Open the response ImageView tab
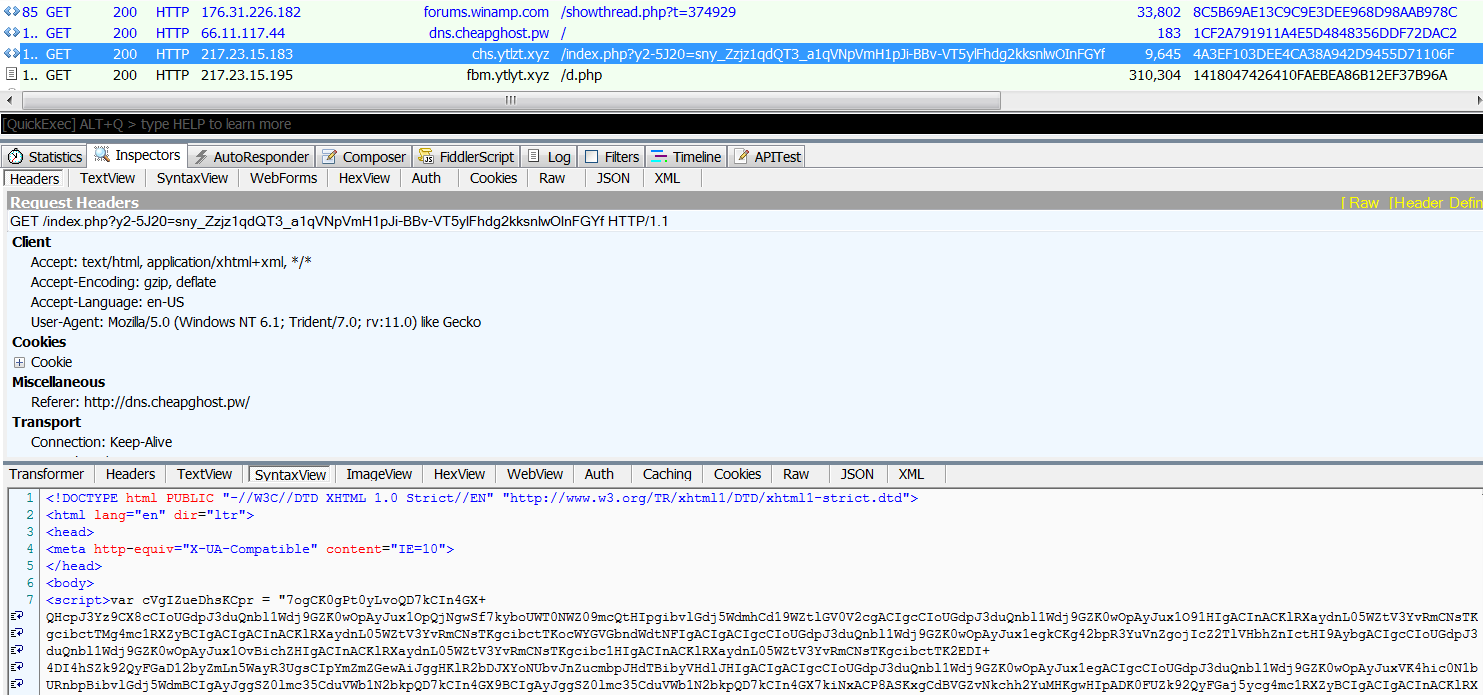The width and height of the screenshot is (1483, 695). click(x=379, y=474)
